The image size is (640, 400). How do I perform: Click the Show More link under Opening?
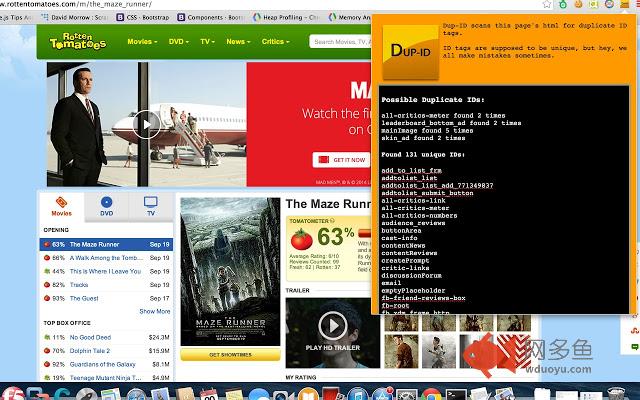point(155,311)
